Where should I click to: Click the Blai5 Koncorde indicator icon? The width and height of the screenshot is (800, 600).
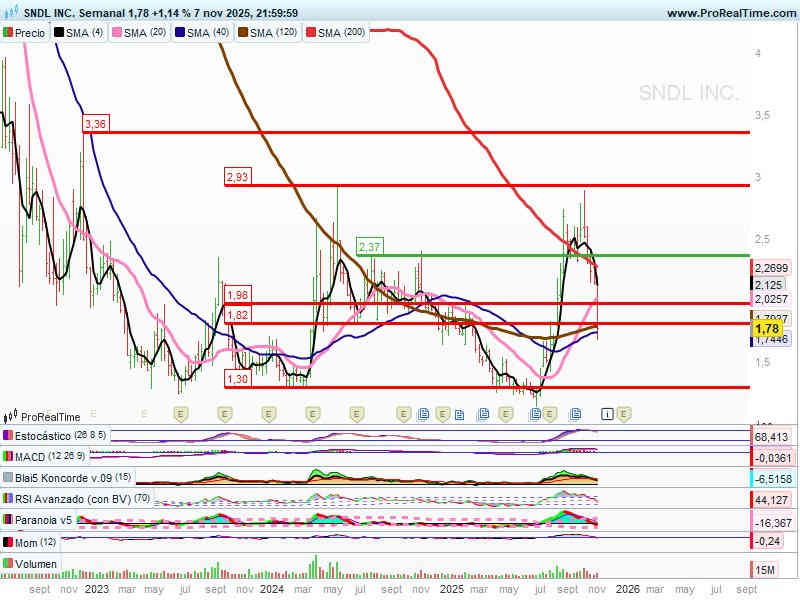(9, 478)
